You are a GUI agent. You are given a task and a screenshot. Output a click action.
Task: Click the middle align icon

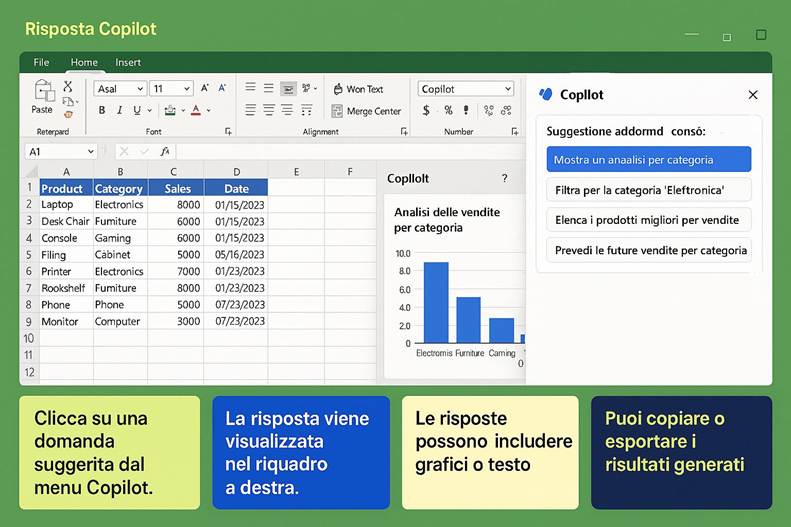269,88
